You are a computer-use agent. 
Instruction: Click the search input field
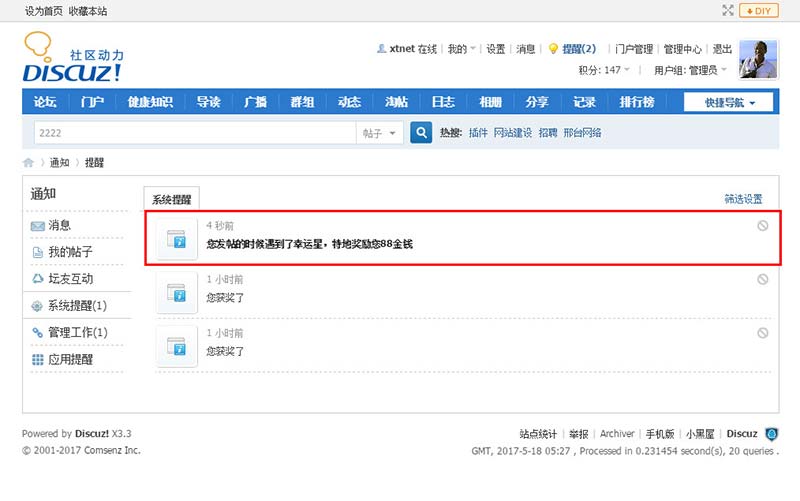tap(195, 133)
